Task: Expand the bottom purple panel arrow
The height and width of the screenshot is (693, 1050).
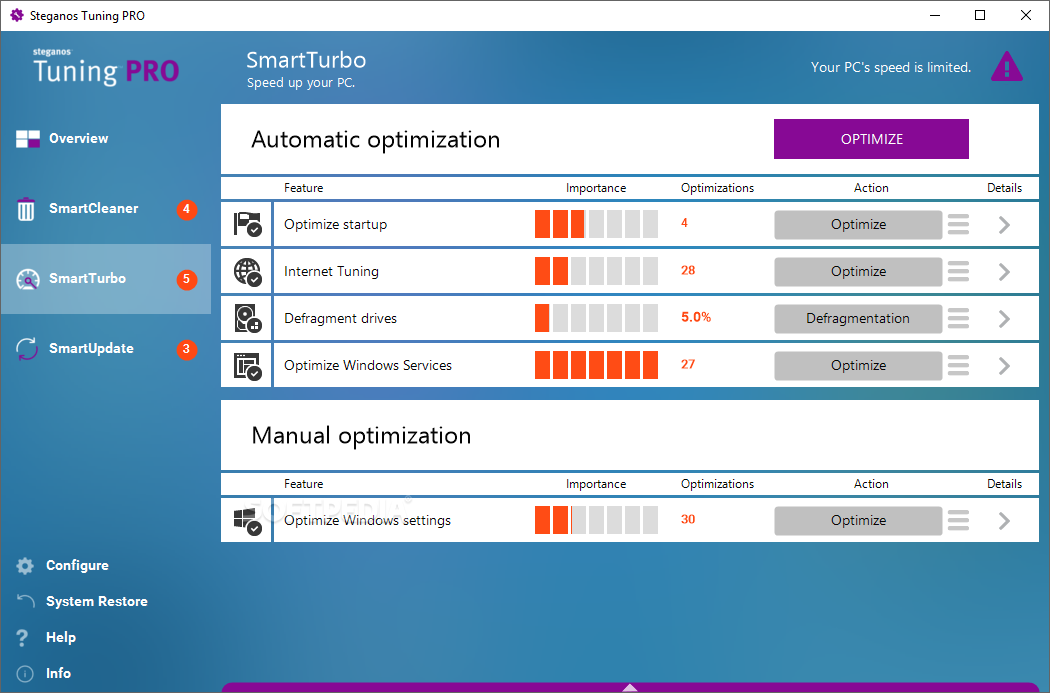Action: coord(629,687)
